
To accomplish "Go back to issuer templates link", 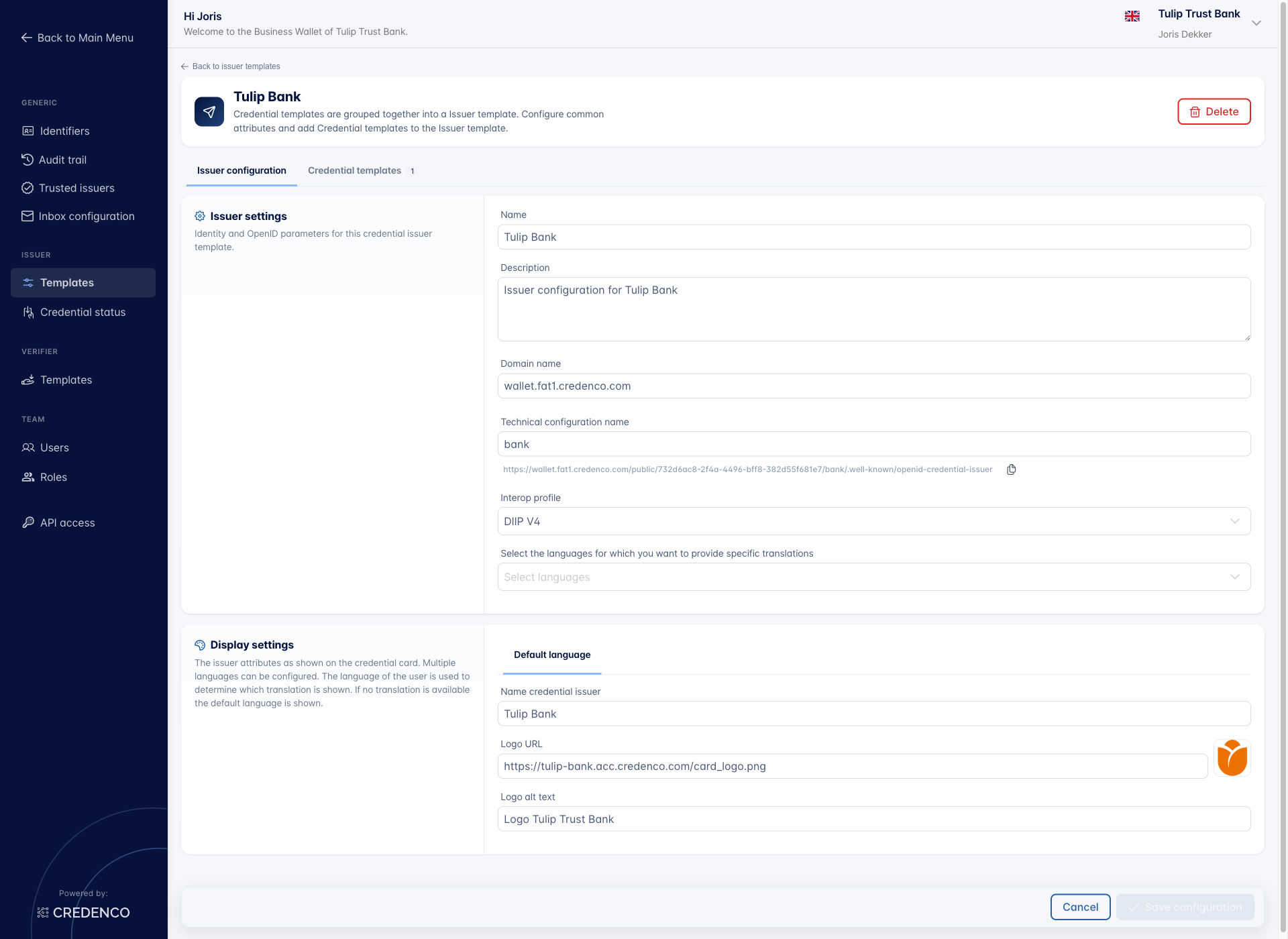I will (230, 66).
